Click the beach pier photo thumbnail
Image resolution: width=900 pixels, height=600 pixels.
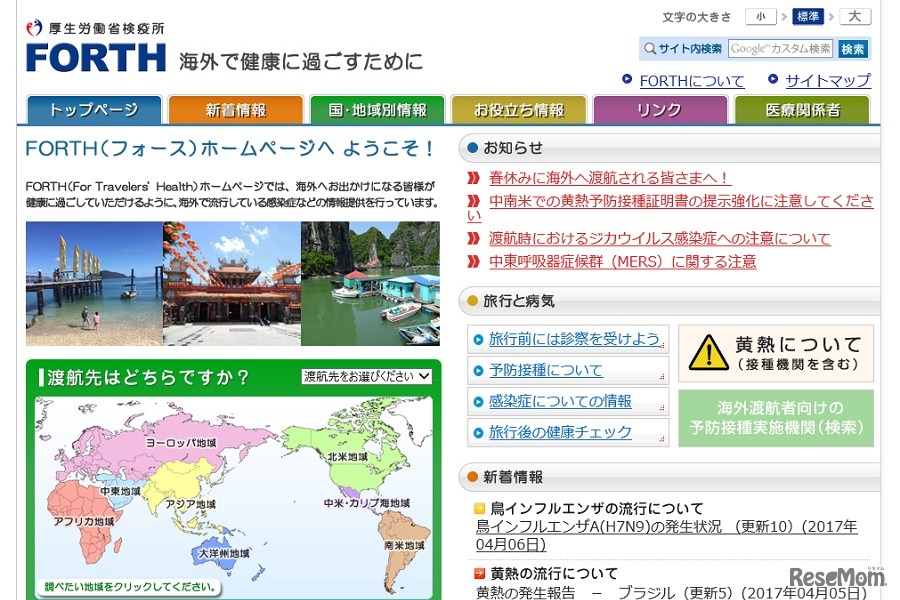94,283
